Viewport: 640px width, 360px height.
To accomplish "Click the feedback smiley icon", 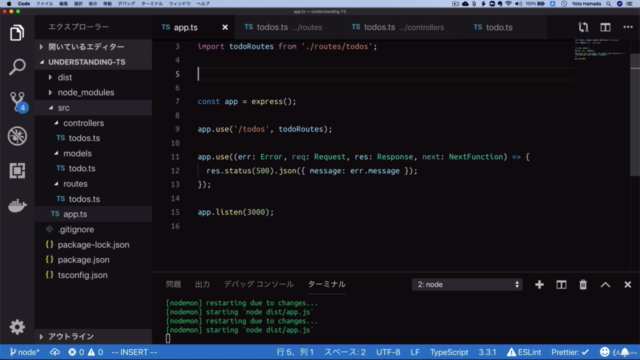I will point(604,352).
